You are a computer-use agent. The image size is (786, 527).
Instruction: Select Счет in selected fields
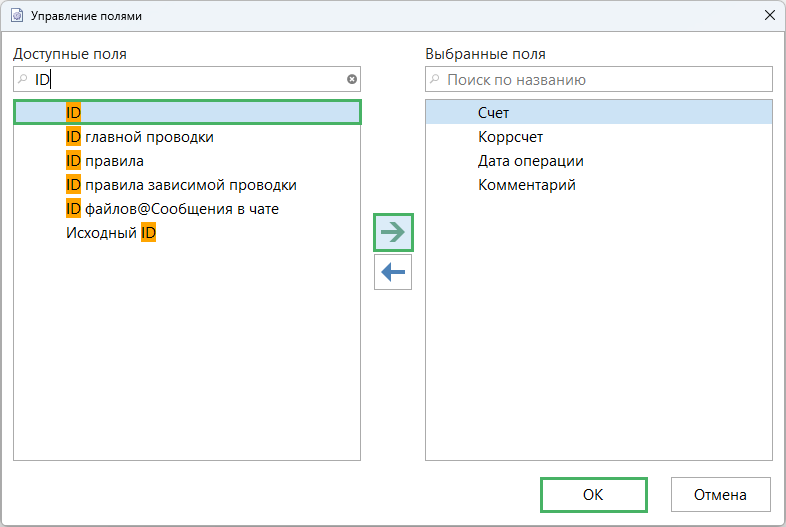[x=493, y=112]
